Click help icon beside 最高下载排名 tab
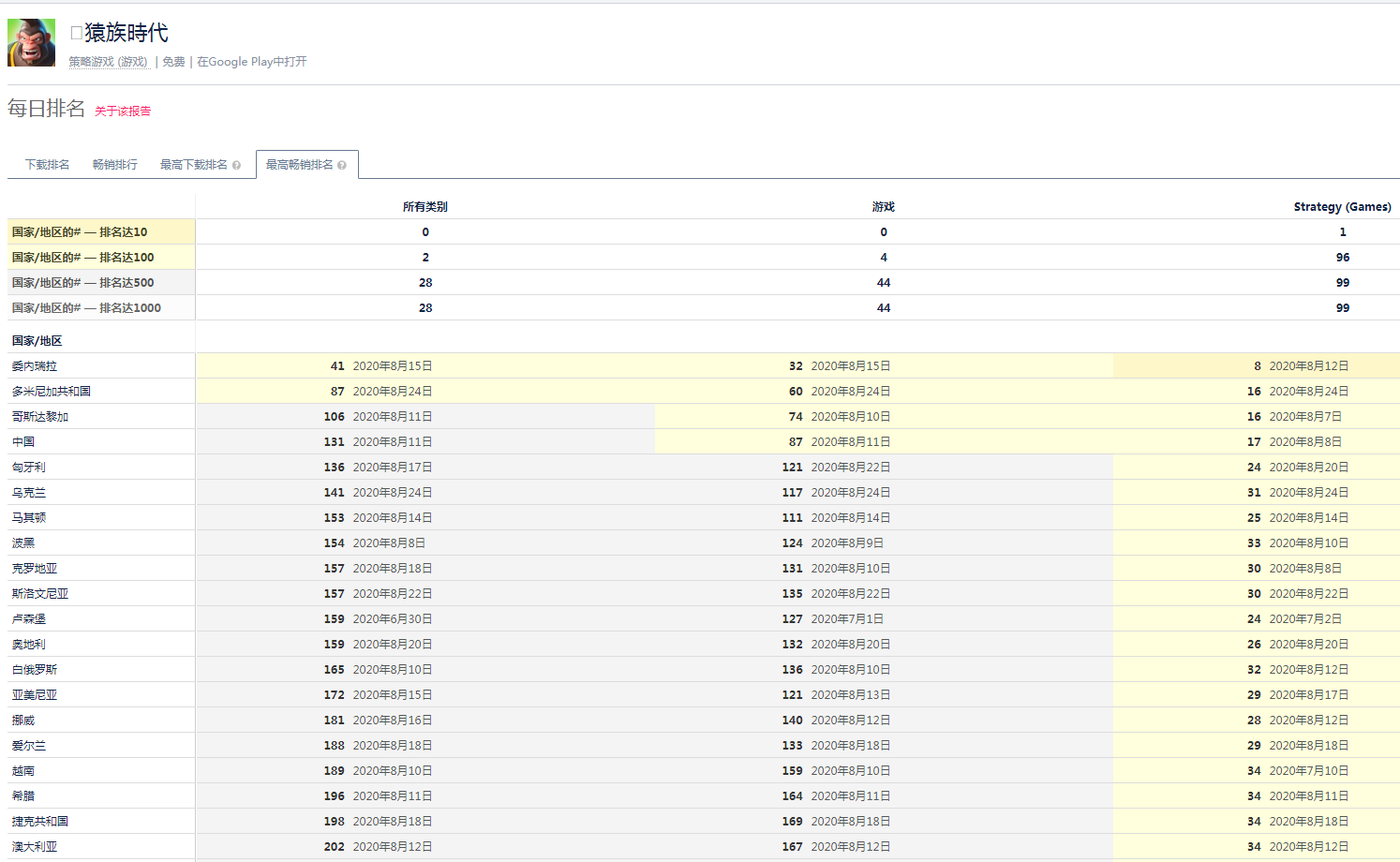Viewport: 1400px width, 862px height. tap(236, 166)
